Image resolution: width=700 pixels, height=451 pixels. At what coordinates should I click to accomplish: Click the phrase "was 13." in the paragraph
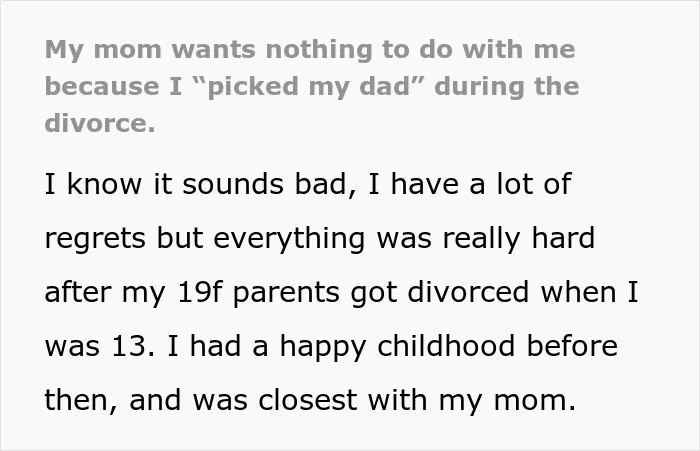point(100,346)
